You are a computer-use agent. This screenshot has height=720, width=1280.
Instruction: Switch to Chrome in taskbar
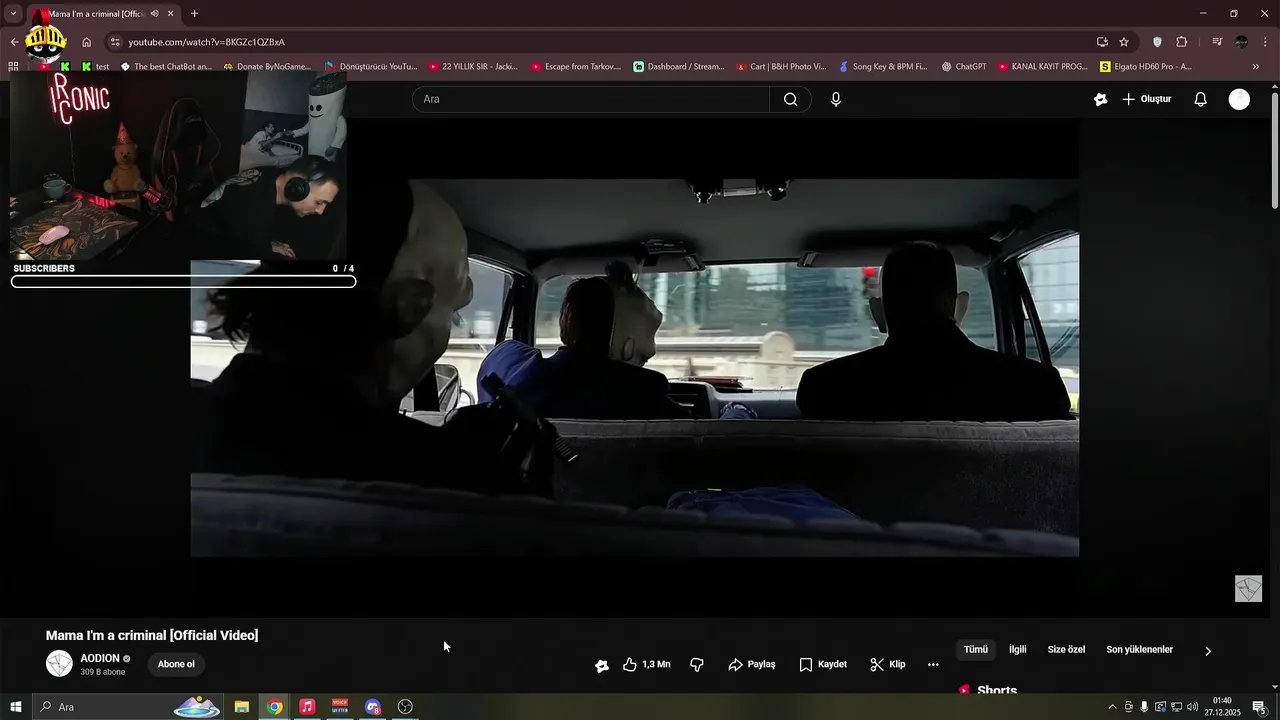[x=274, y=707]
